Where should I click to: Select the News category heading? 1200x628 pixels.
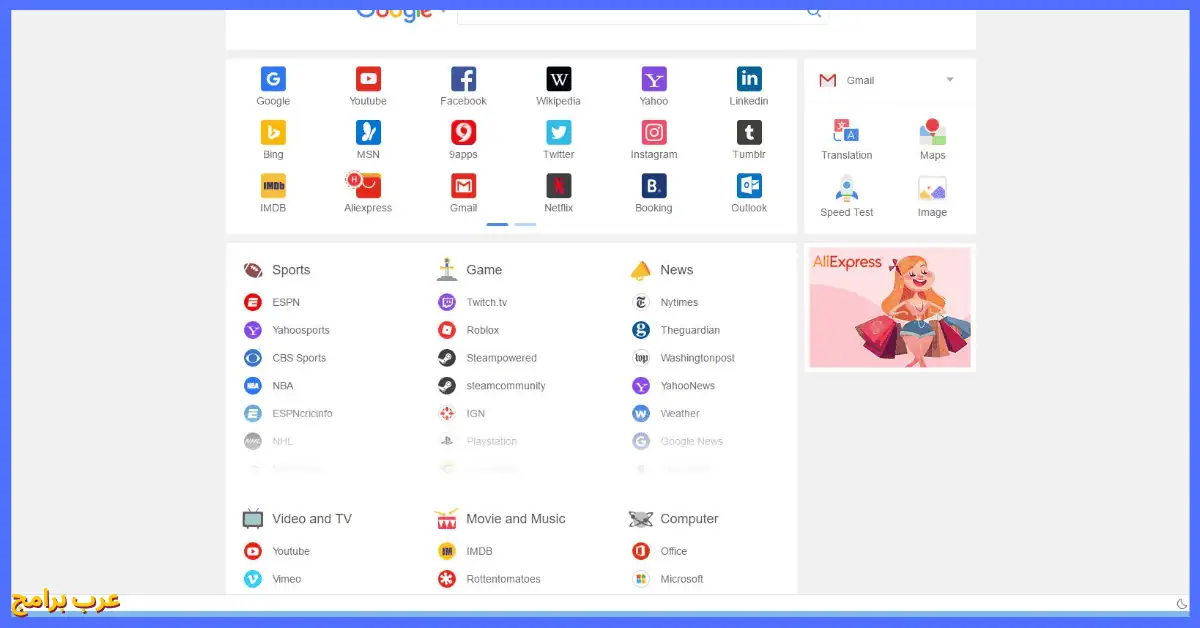676,270
